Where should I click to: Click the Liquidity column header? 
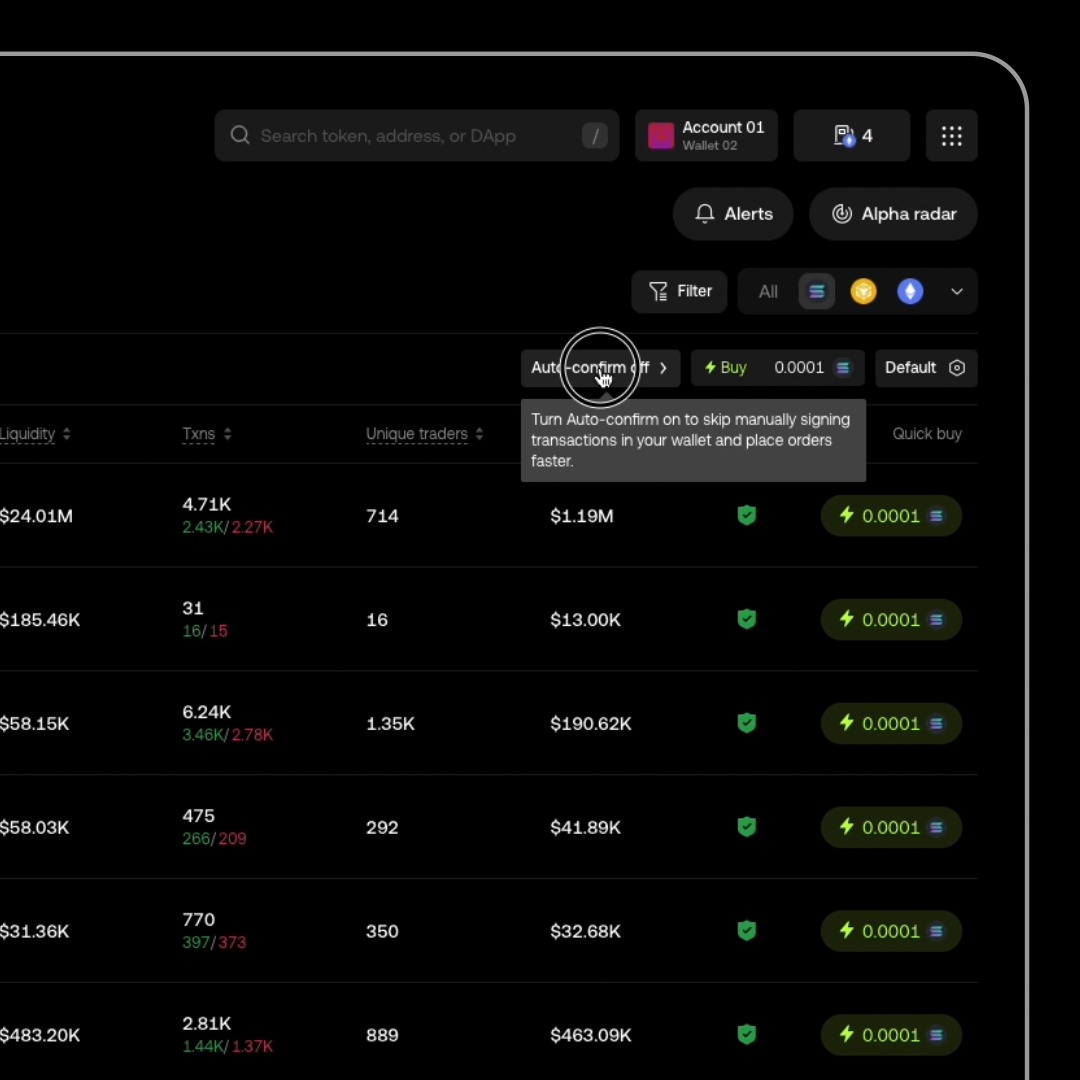(28, 434)
